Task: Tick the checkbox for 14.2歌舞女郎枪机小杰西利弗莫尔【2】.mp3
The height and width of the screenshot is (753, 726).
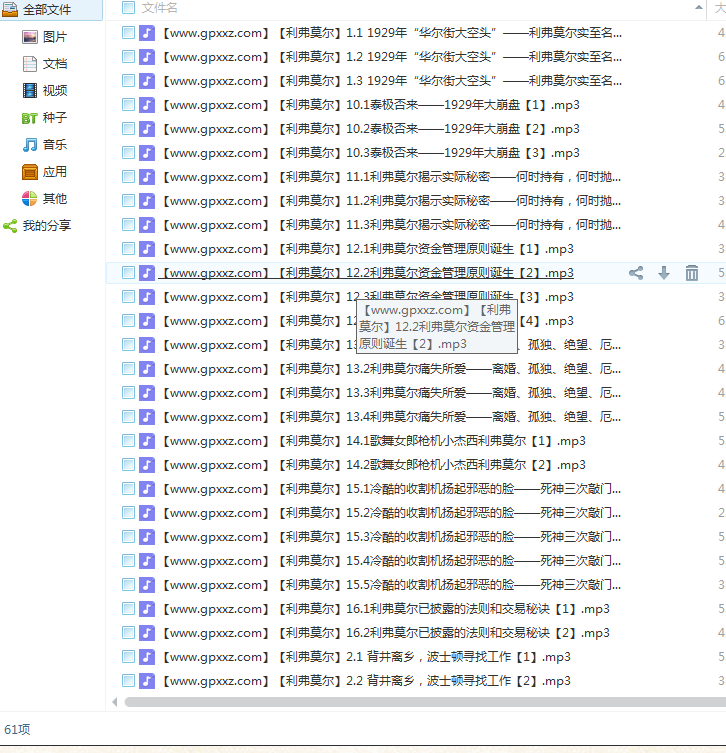Action: coord(128,465)
